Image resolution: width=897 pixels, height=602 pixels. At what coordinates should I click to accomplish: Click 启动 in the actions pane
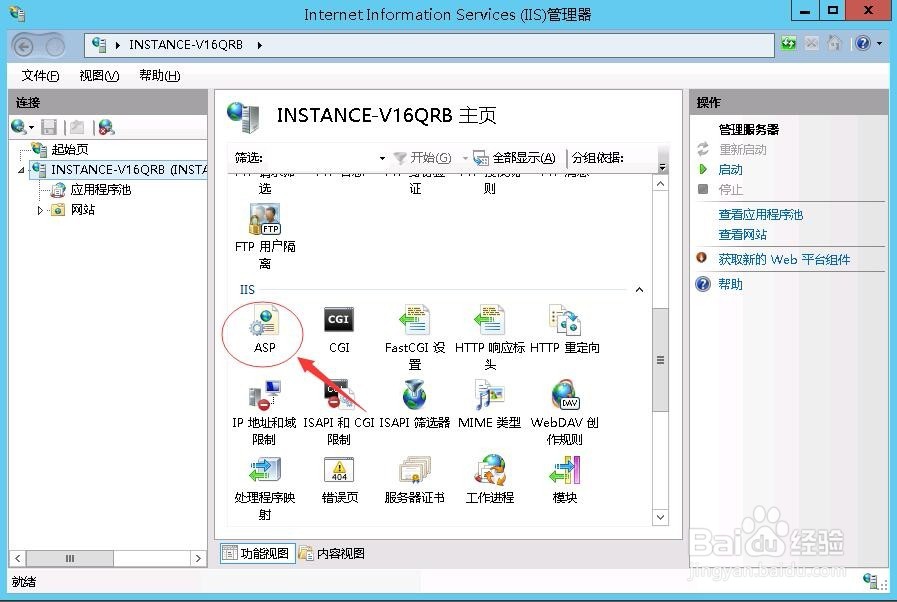pos(730,169)
